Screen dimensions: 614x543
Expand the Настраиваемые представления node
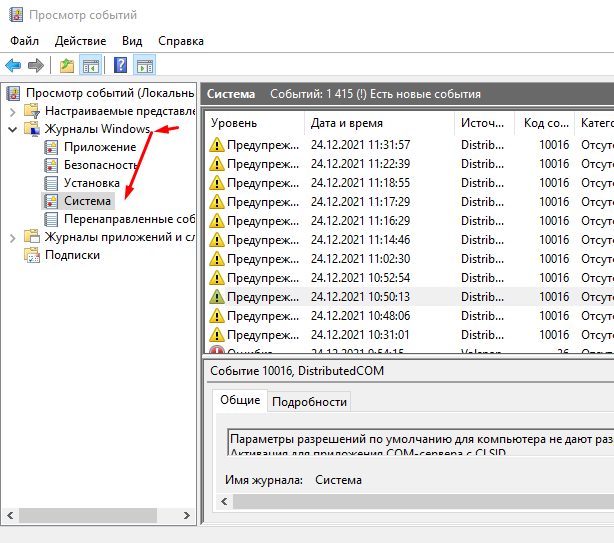coord(13,112)
